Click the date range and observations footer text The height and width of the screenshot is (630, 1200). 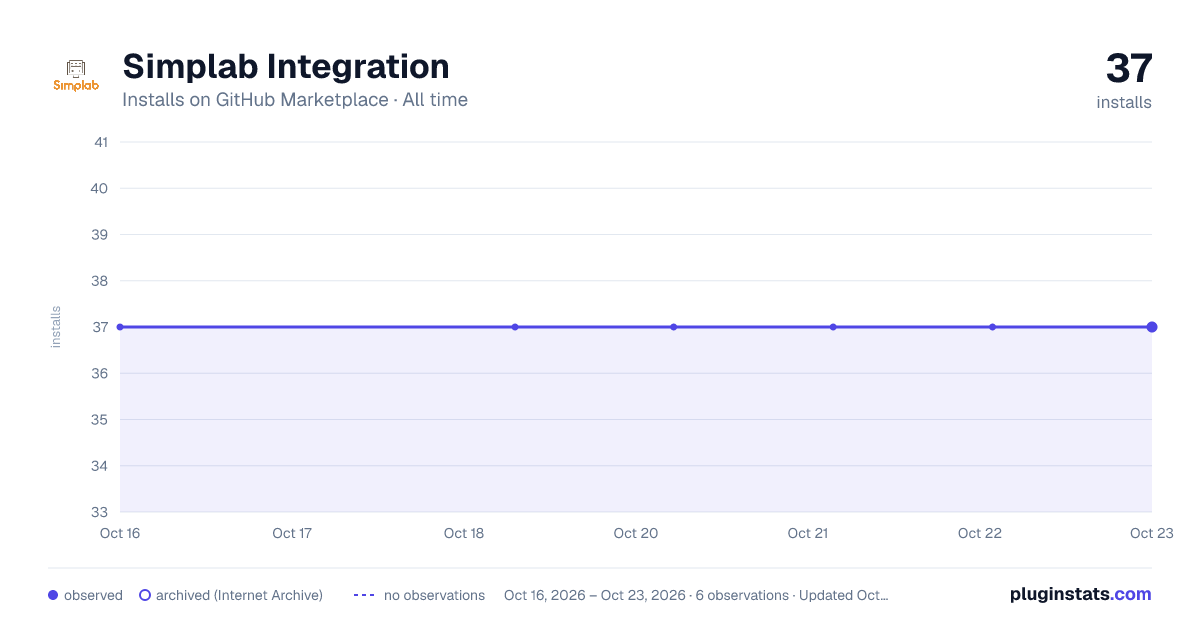[696, 595]
